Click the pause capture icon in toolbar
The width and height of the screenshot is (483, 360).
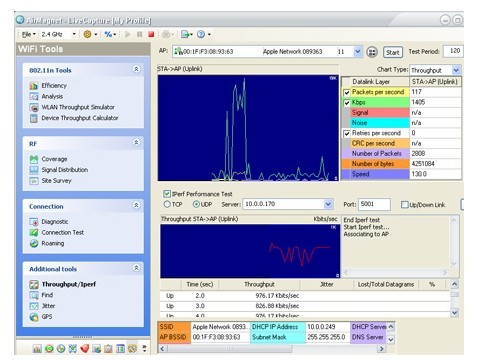(x=139, y=34)
